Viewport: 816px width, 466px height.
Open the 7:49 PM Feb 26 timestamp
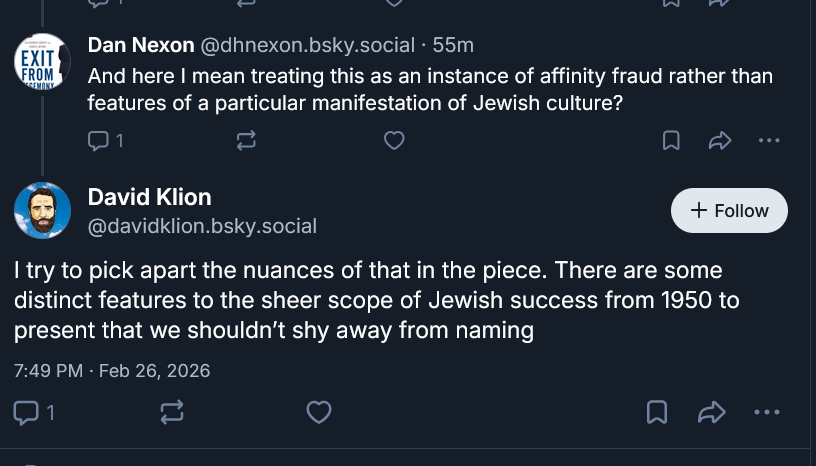112,370
